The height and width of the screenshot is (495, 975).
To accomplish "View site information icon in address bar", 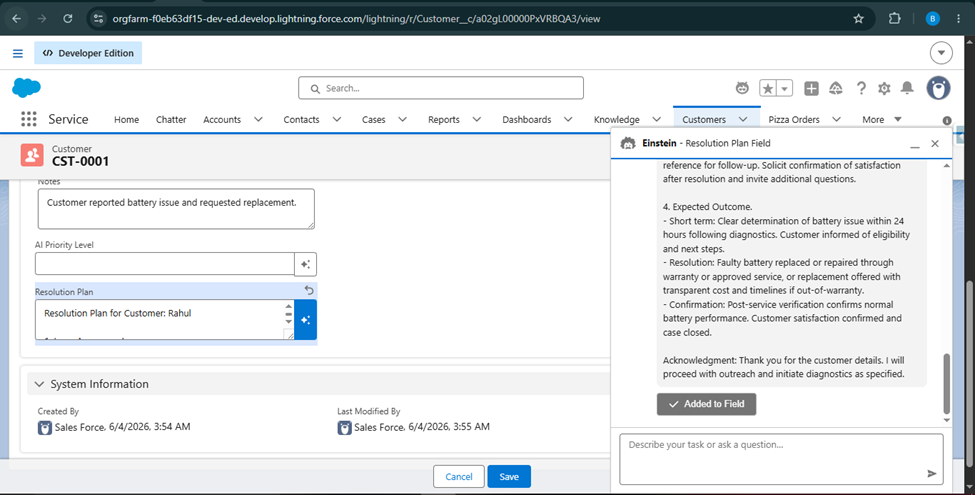I will coord(98,19).
